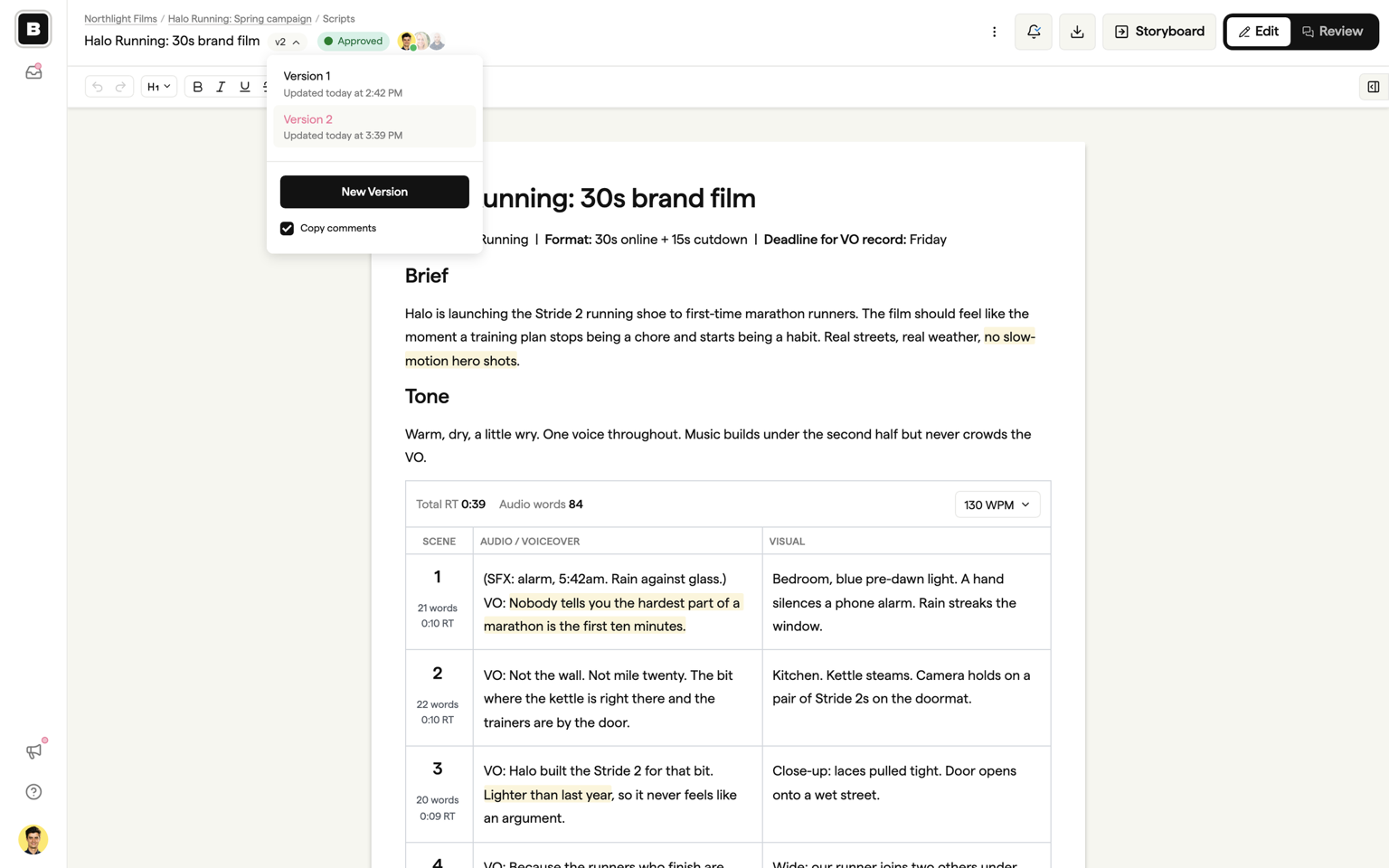
Task: Click scene 3 visual cell 'Close-up: laces pulled tight'
Action: [906, 794]
